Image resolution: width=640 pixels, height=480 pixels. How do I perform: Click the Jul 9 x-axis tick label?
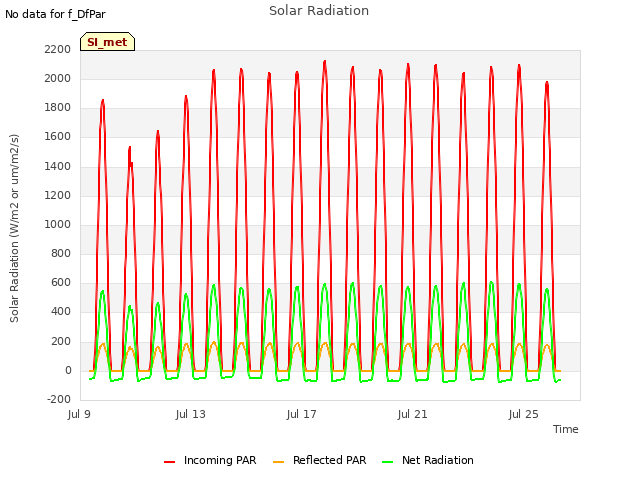pyautogui.click(x=79, y=414)
